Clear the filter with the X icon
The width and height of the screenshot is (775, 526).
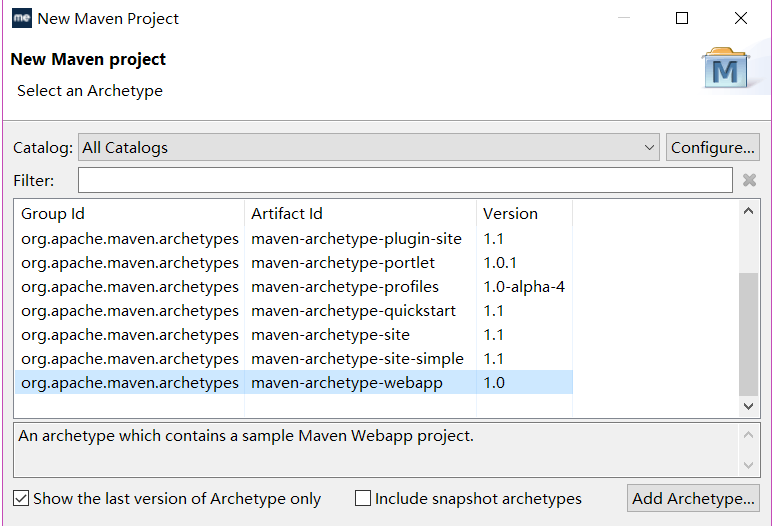click(749, 180)
